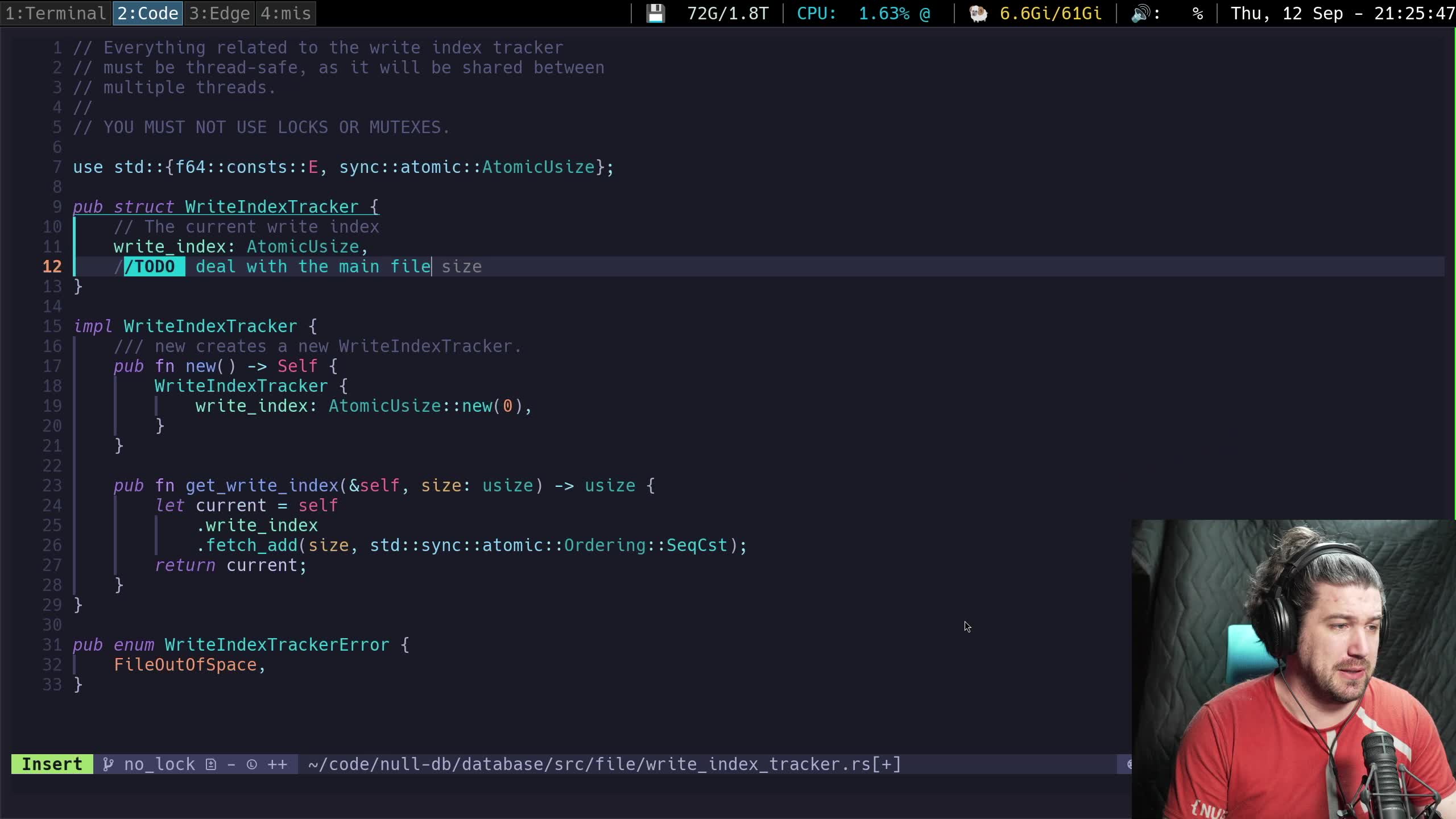This screenshot has height=819, width=1456.
Task: Click '// The current write index' comment
Action: [246, 226]
